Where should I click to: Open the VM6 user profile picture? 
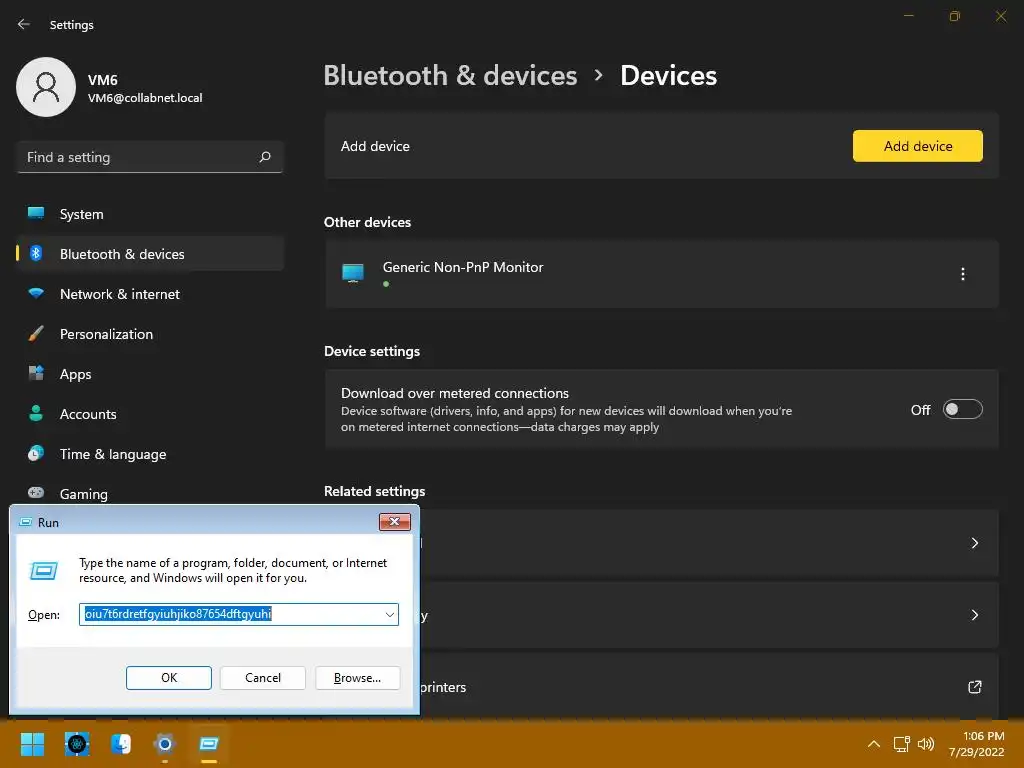coord(46,87)
